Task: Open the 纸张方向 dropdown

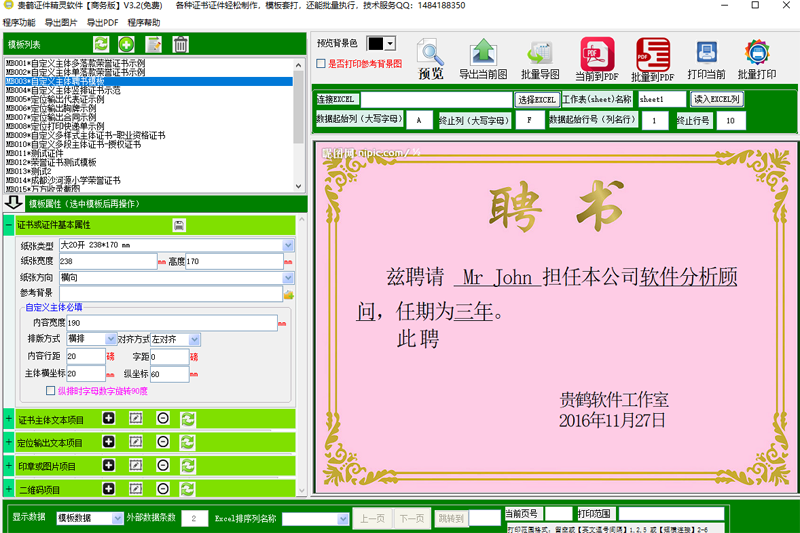Action: pos(288,277)
